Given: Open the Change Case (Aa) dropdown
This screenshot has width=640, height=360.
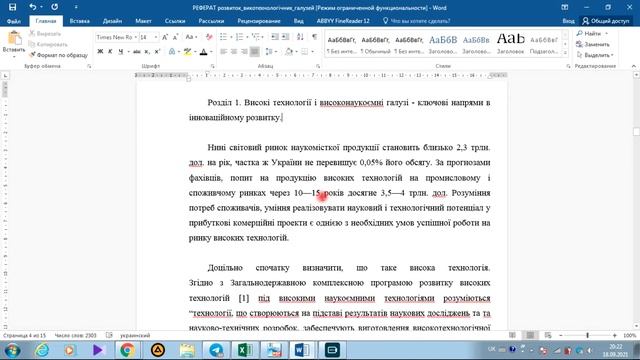Looking at the screenshot, I should click(191, 37).
